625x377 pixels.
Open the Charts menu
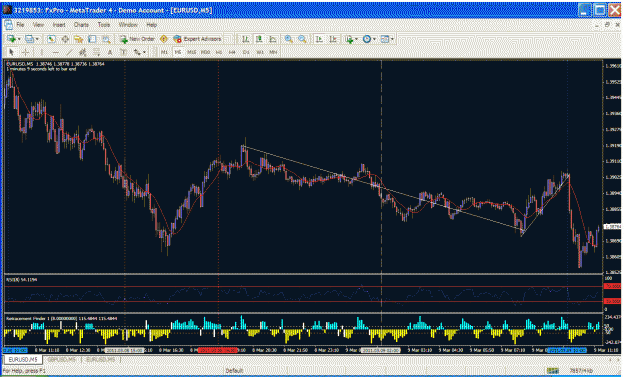81,25
